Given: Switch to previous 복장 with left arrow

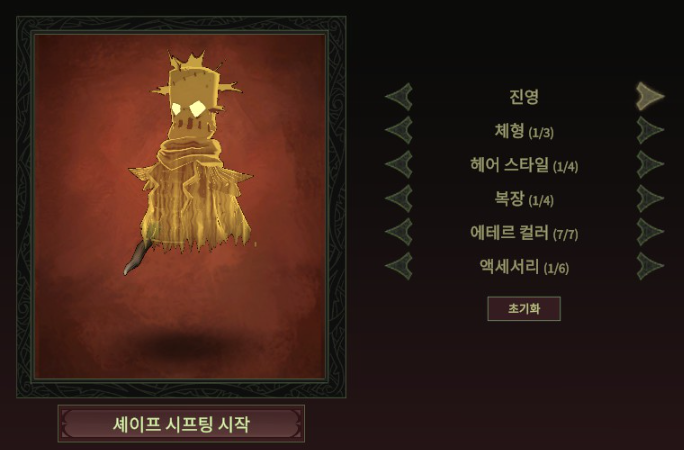Looking at the screenshot, I should [399, 198].
